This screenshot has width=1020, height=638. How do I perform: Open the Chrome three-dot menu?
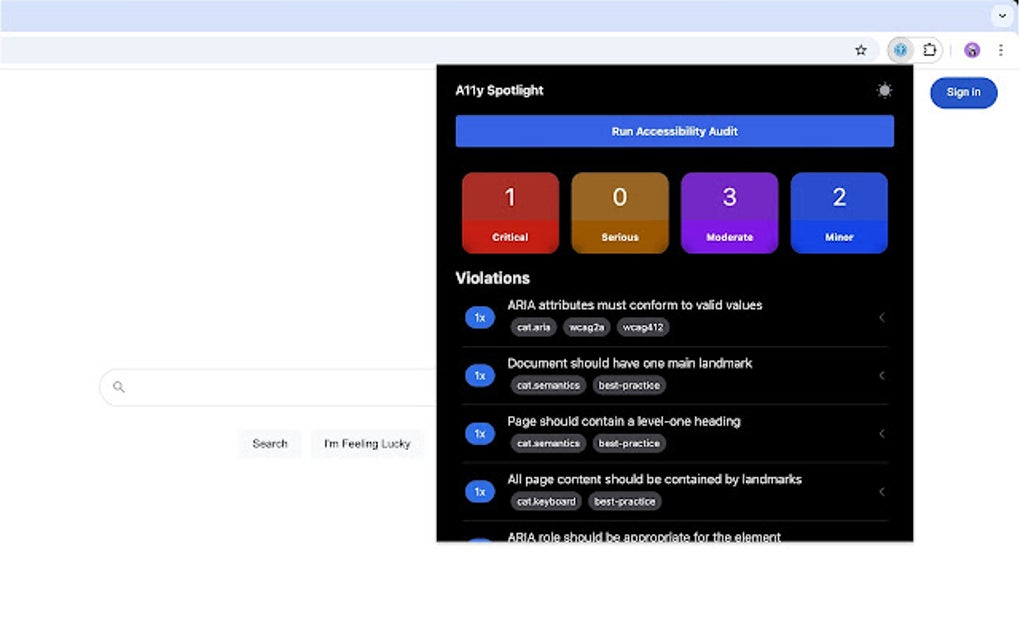[x=1000, y=50]
